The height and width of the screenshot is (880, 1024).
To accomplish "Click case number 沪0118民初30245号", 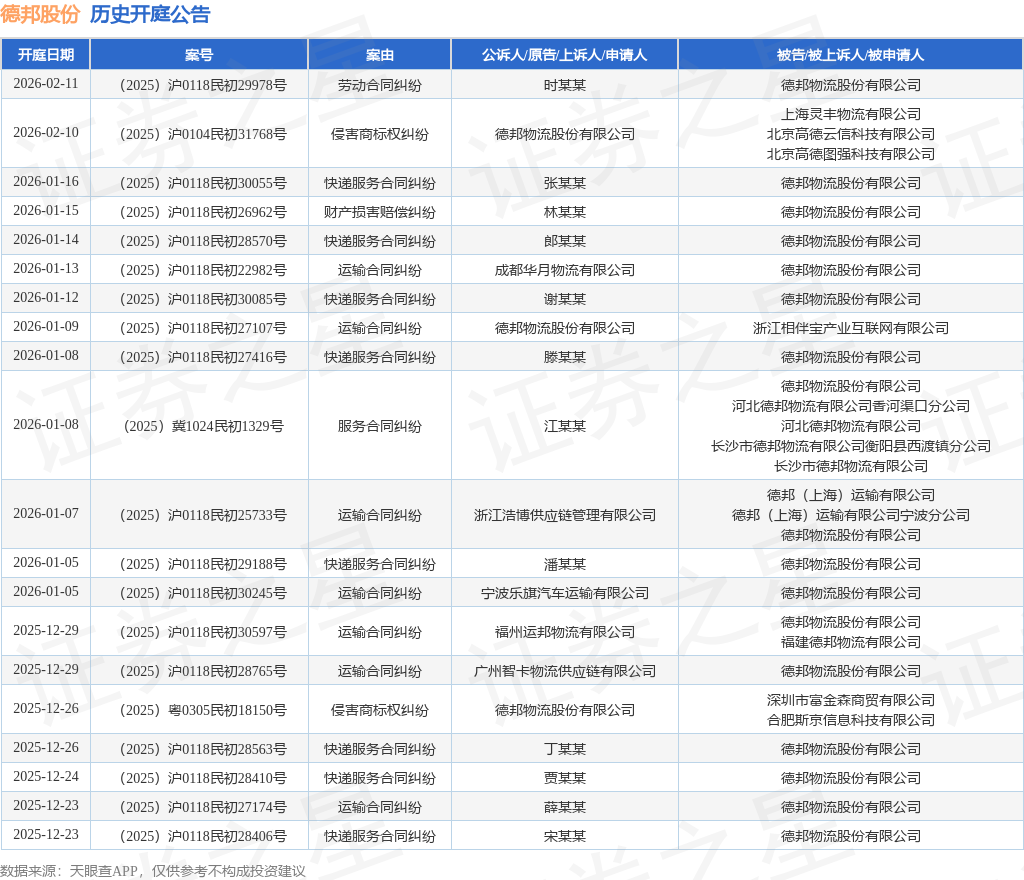I will pyautogui.click(x=203, y=593).
